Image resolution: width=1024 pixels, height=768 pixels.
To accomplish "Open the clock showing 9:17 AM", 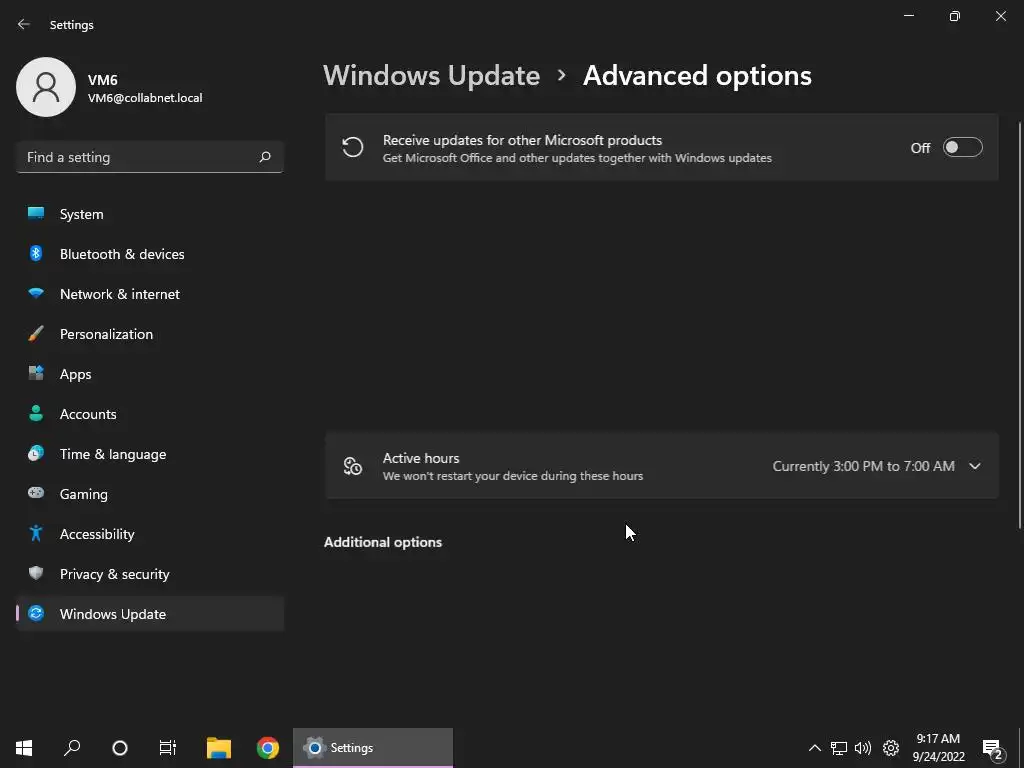I will pos(938,748).
